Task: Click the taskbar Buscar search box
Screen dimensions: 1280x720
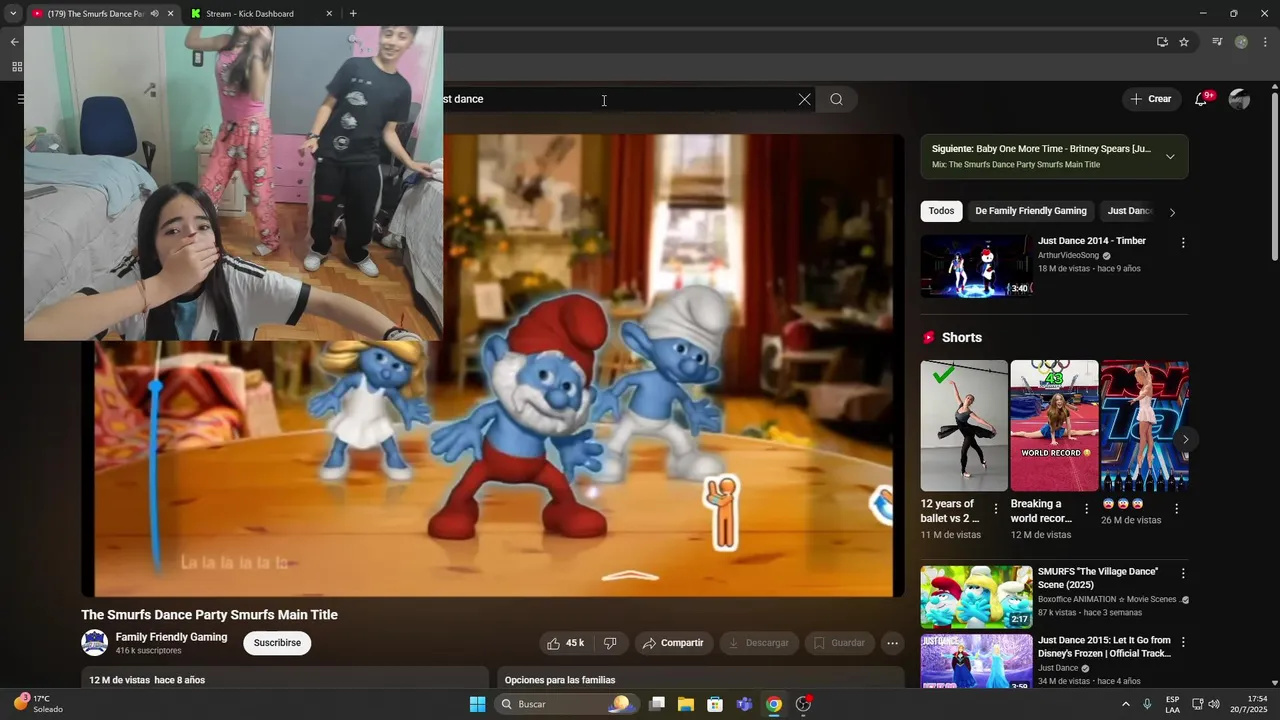Action: tap(566, 704)
